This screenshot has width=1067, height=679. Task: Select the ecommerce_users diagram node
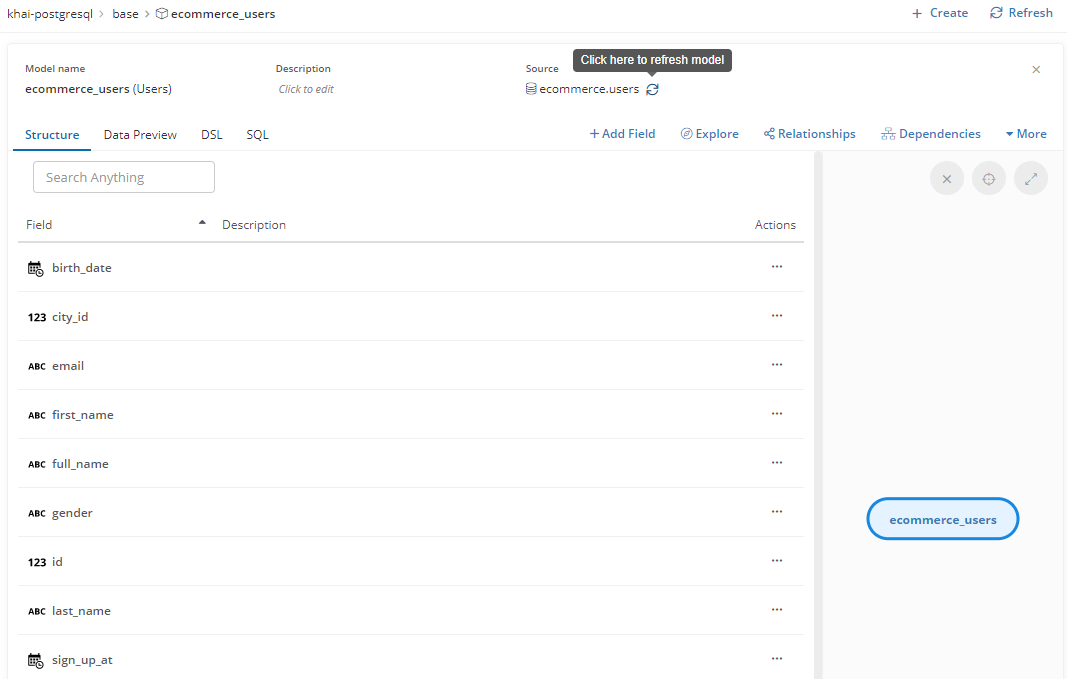pos(942,519)
